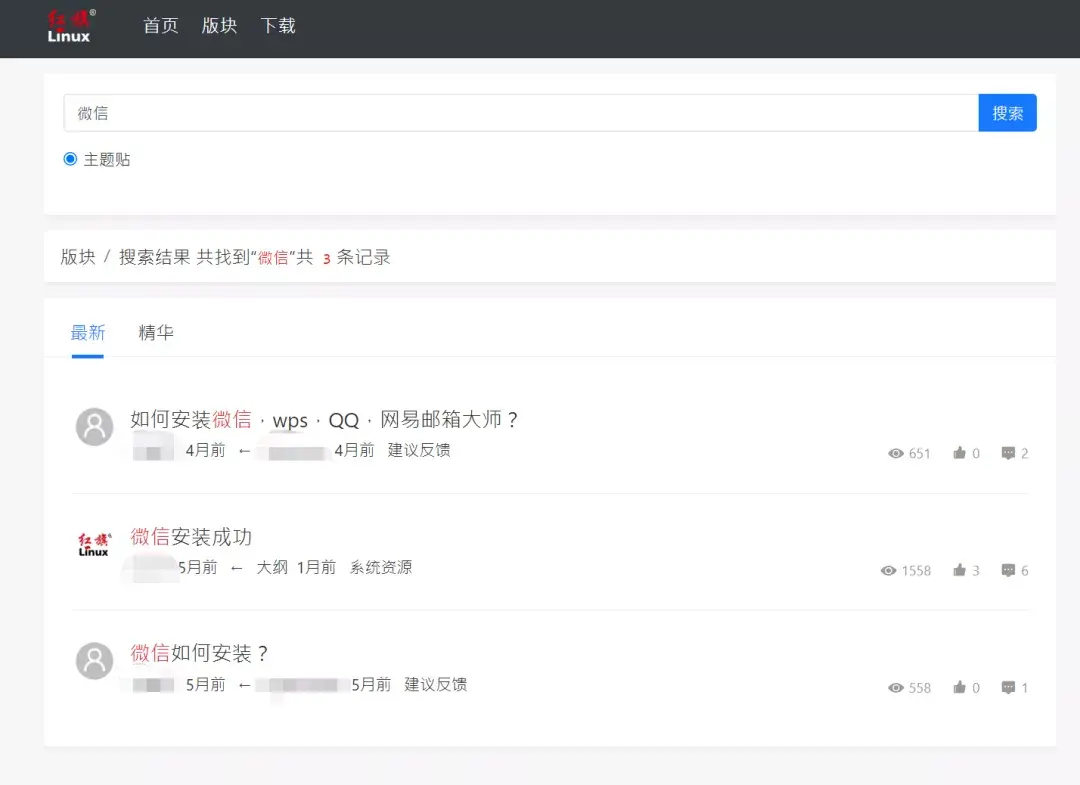Viewport: 1080px width, 785px height.
Task: Click the thumbs-up icon on the 651-view post
Action: [x=959, y=452]
